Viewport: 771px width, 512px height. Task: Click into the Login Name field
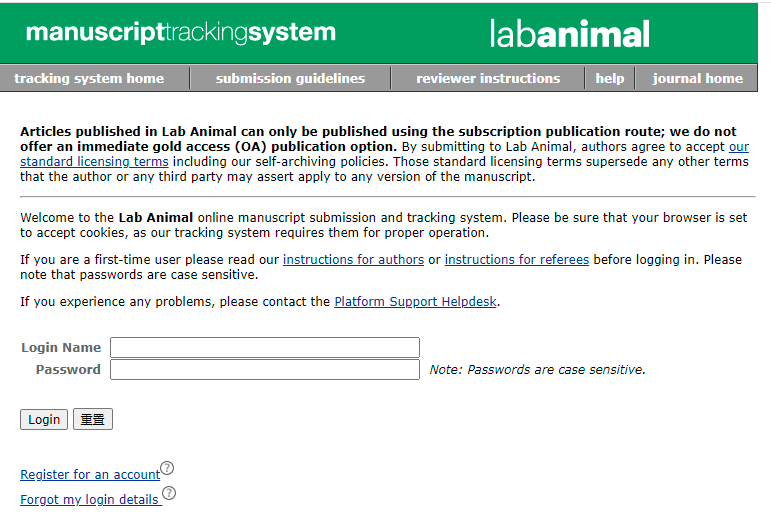pos(265,347)
